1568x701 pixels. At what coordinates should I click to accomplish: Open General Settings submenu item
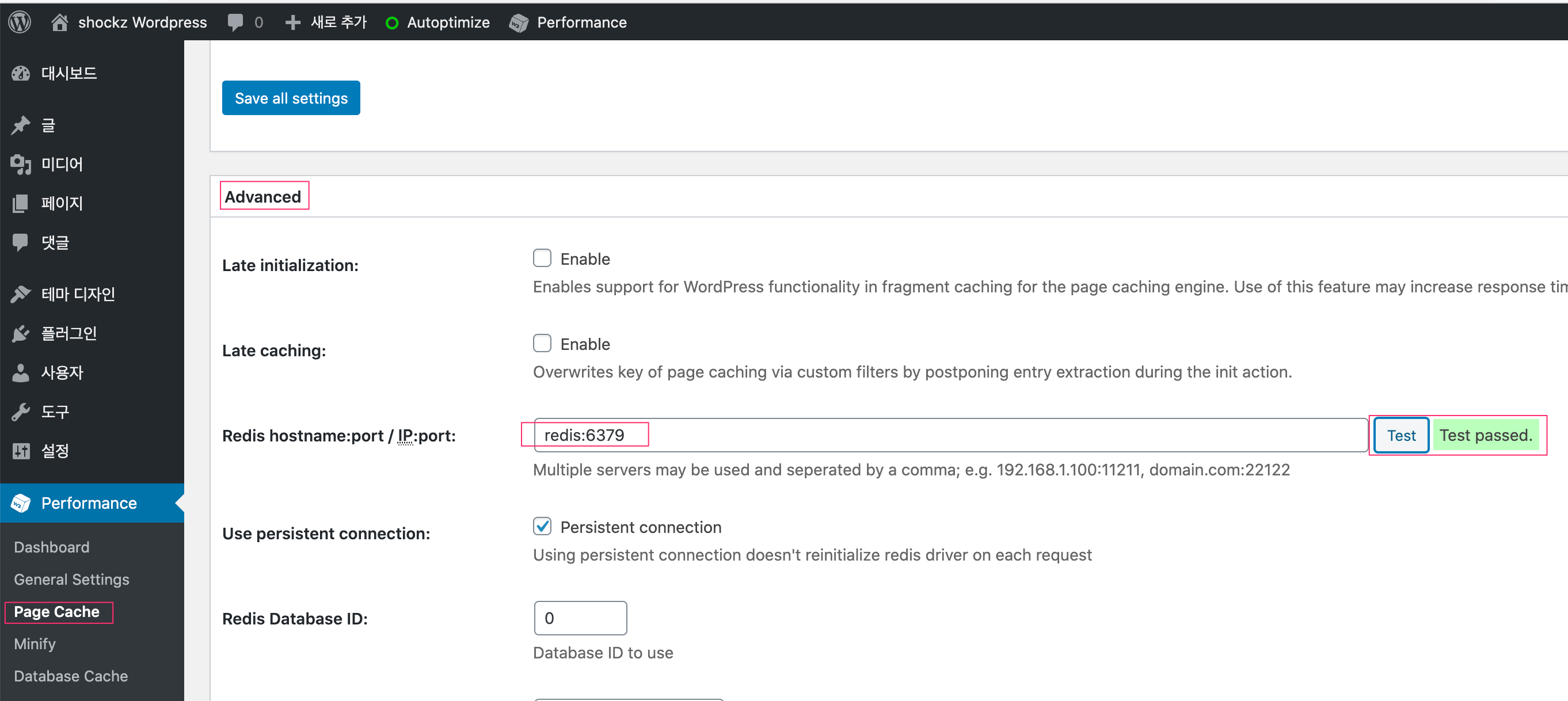(x=71, y=580)
